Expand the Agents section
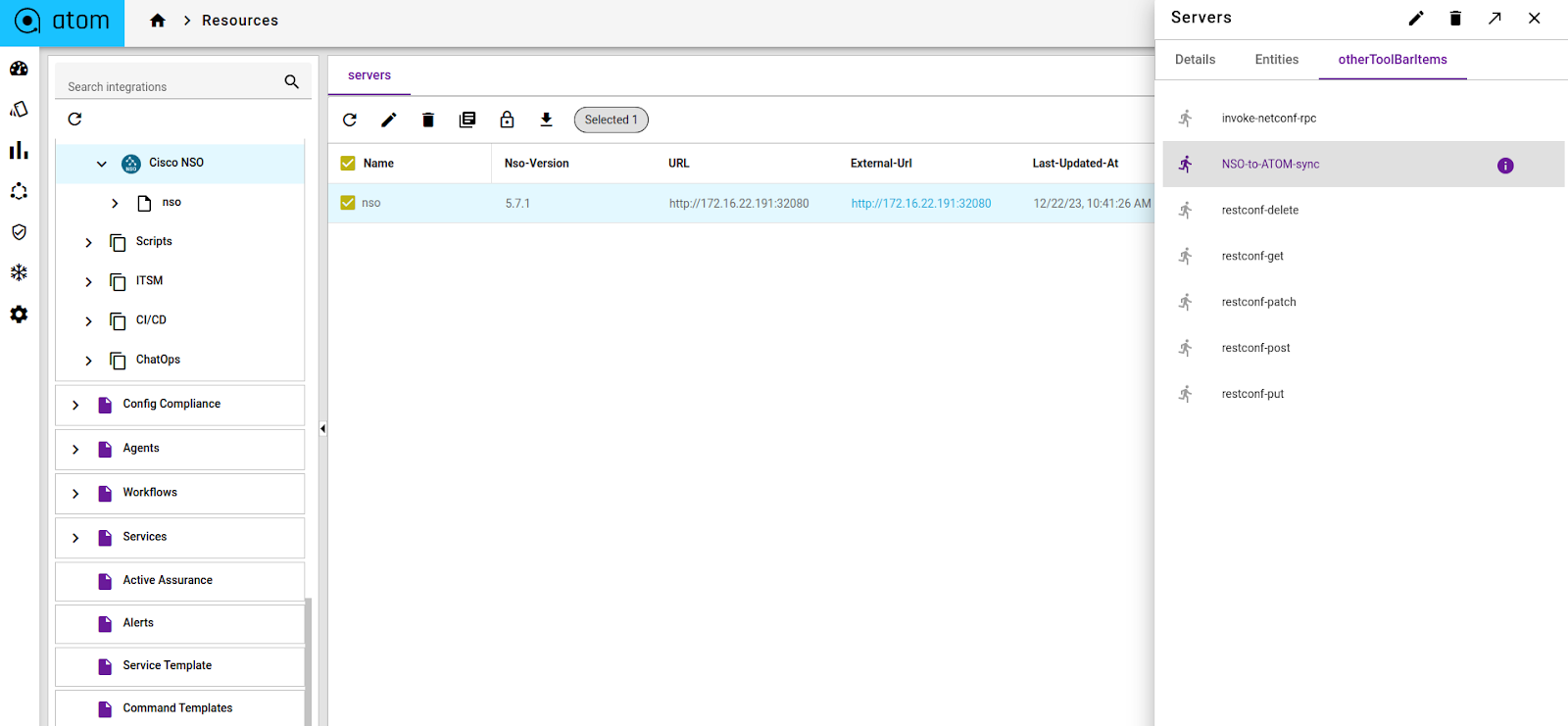The width and height of the screenshot is (1568, 726). [x=75, y=449]
